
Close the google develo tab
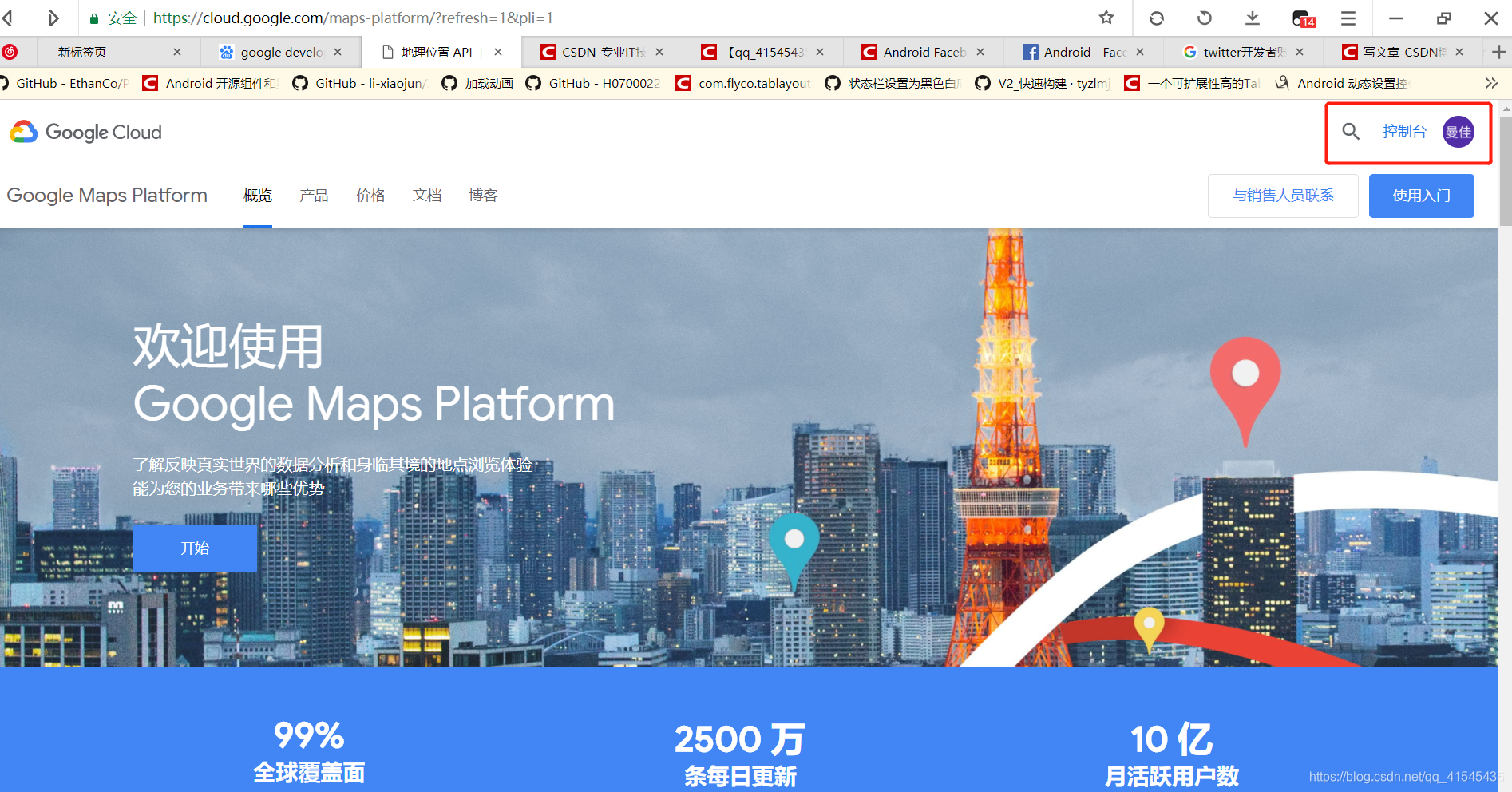click(338, 52)
